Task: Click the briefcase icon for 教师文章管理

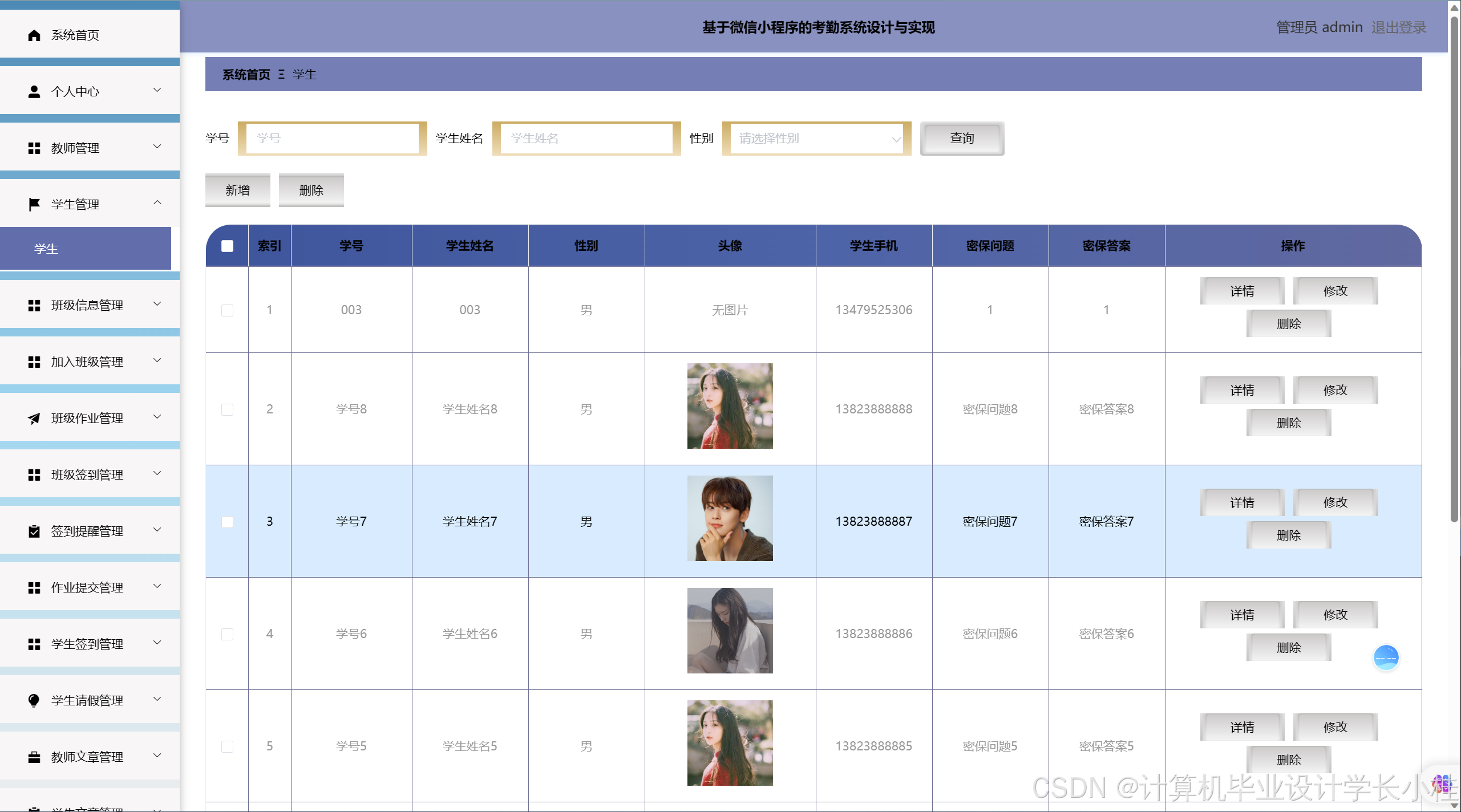Action: pos(34,757)
